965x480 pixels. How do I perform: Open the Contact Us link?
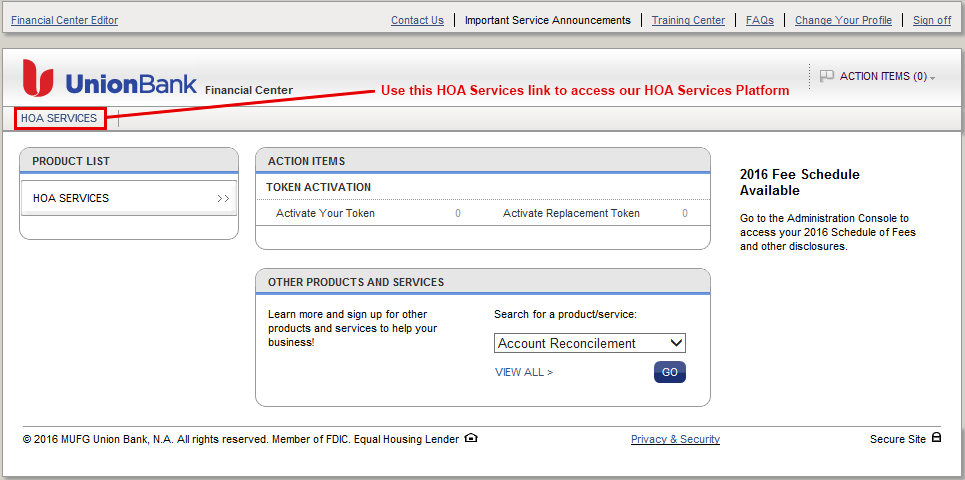417,20
